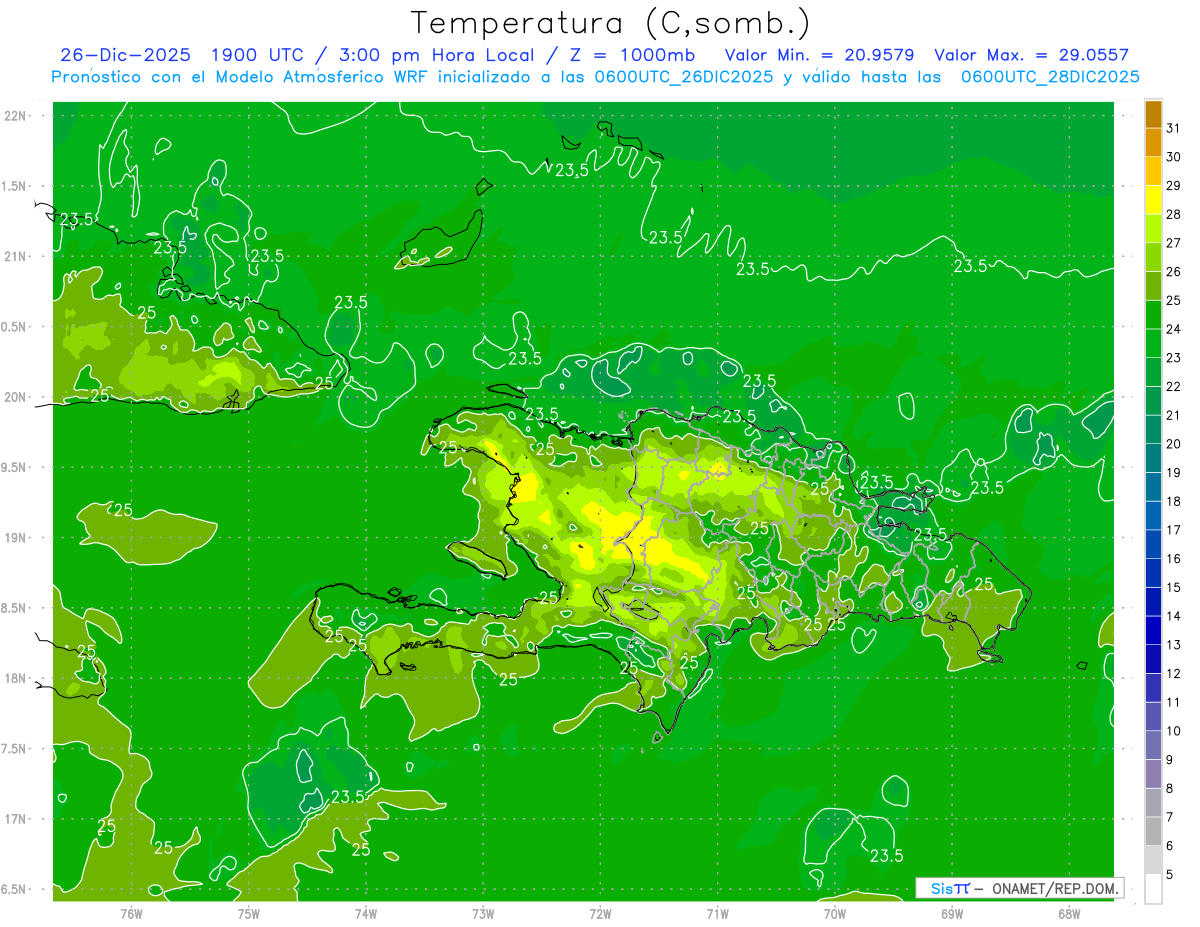1200x927 pixels.
Task: Click the legend swatch between 25 and 26
Action: (1153, 286)
